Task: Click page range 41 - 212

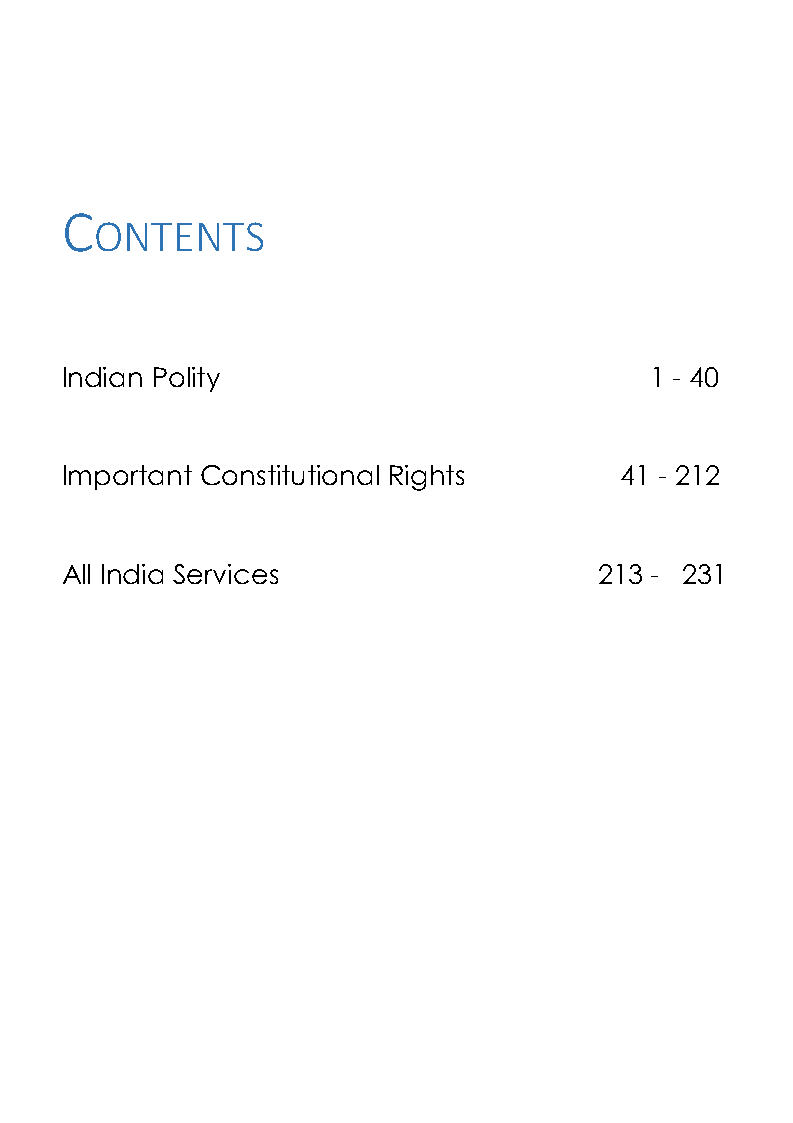Action: (x=669, y=476)
